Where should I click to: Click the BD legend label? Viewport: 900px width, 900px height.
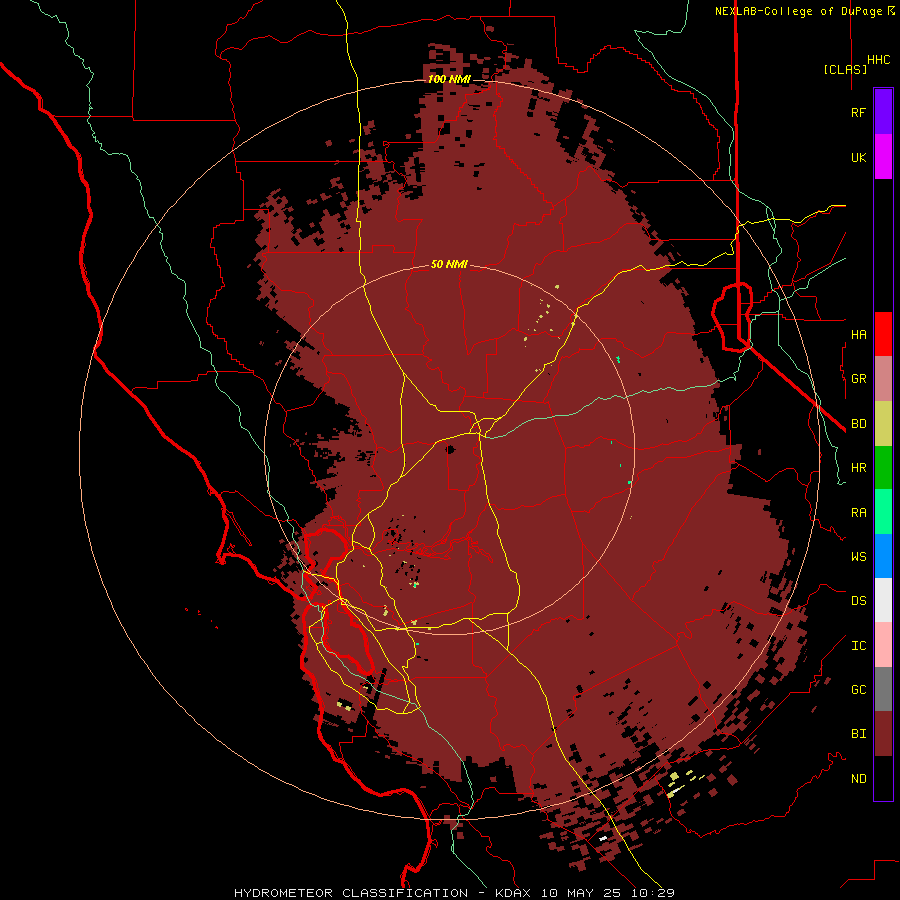click(x=858, y=424)
